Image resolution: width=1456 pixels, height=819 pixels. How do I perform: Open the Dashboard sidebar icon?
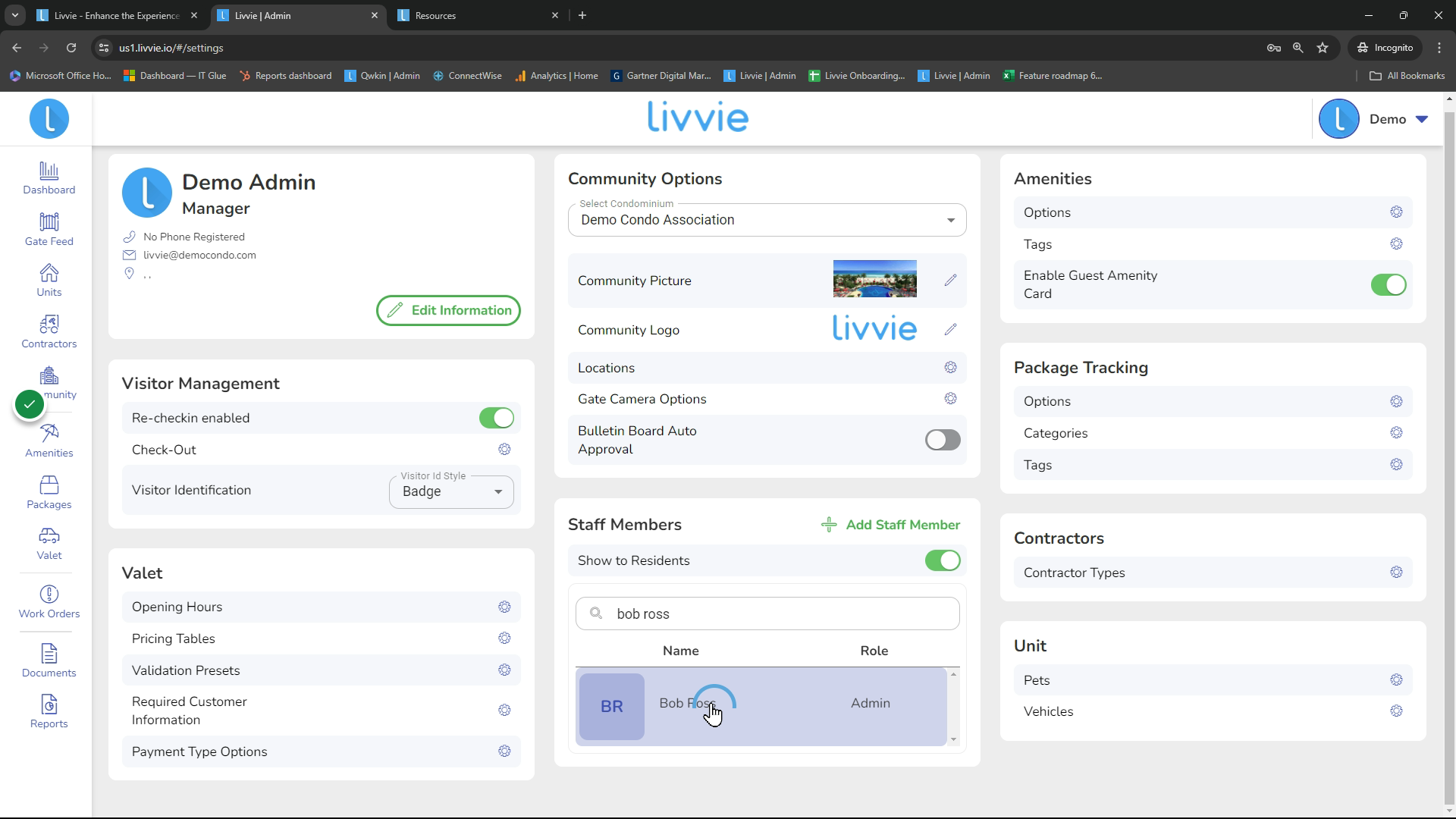coord(49,178)
